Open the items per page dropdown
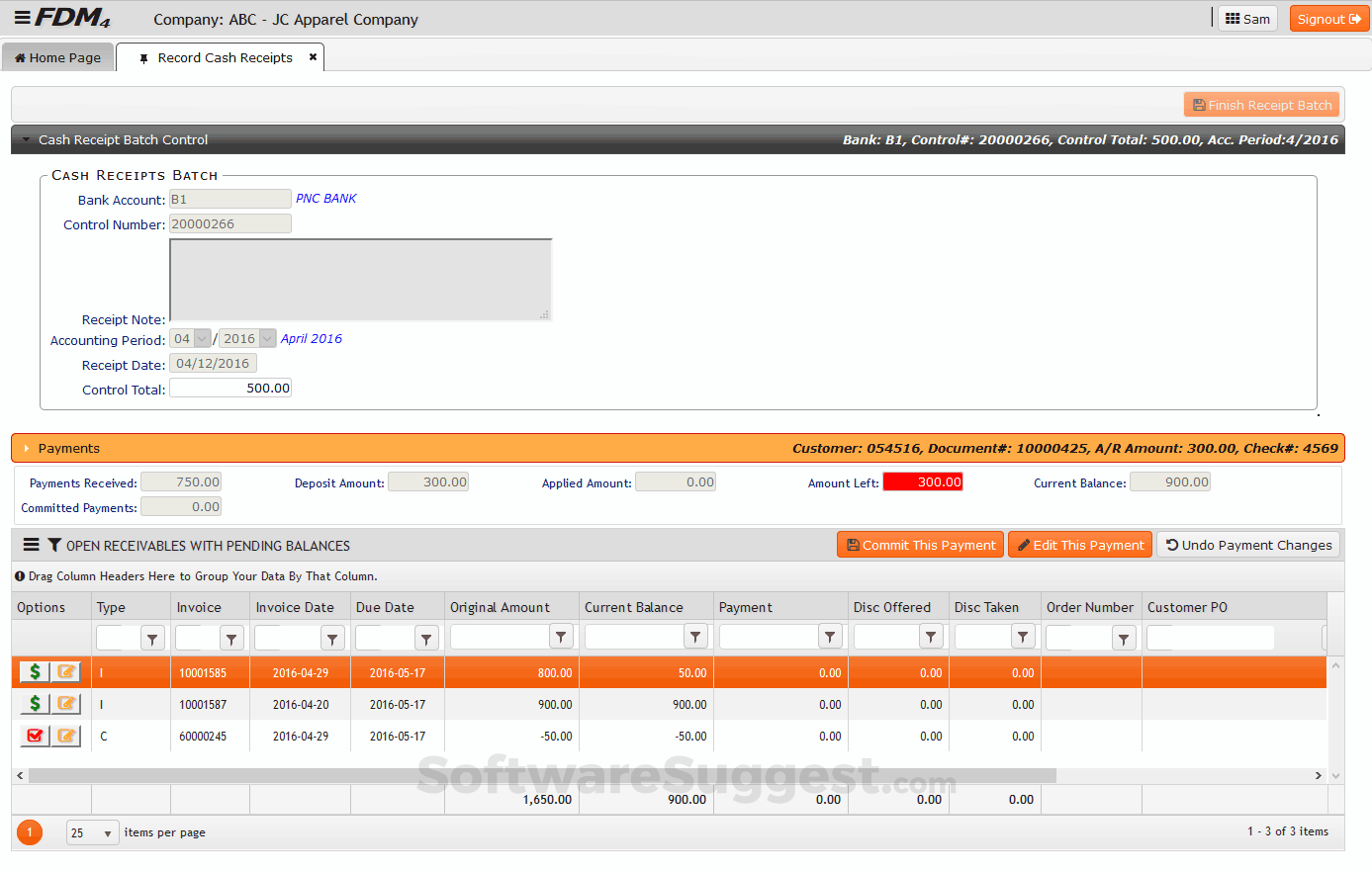The width and height of the screenshot is (1372, 872). [x=91, y=832]
